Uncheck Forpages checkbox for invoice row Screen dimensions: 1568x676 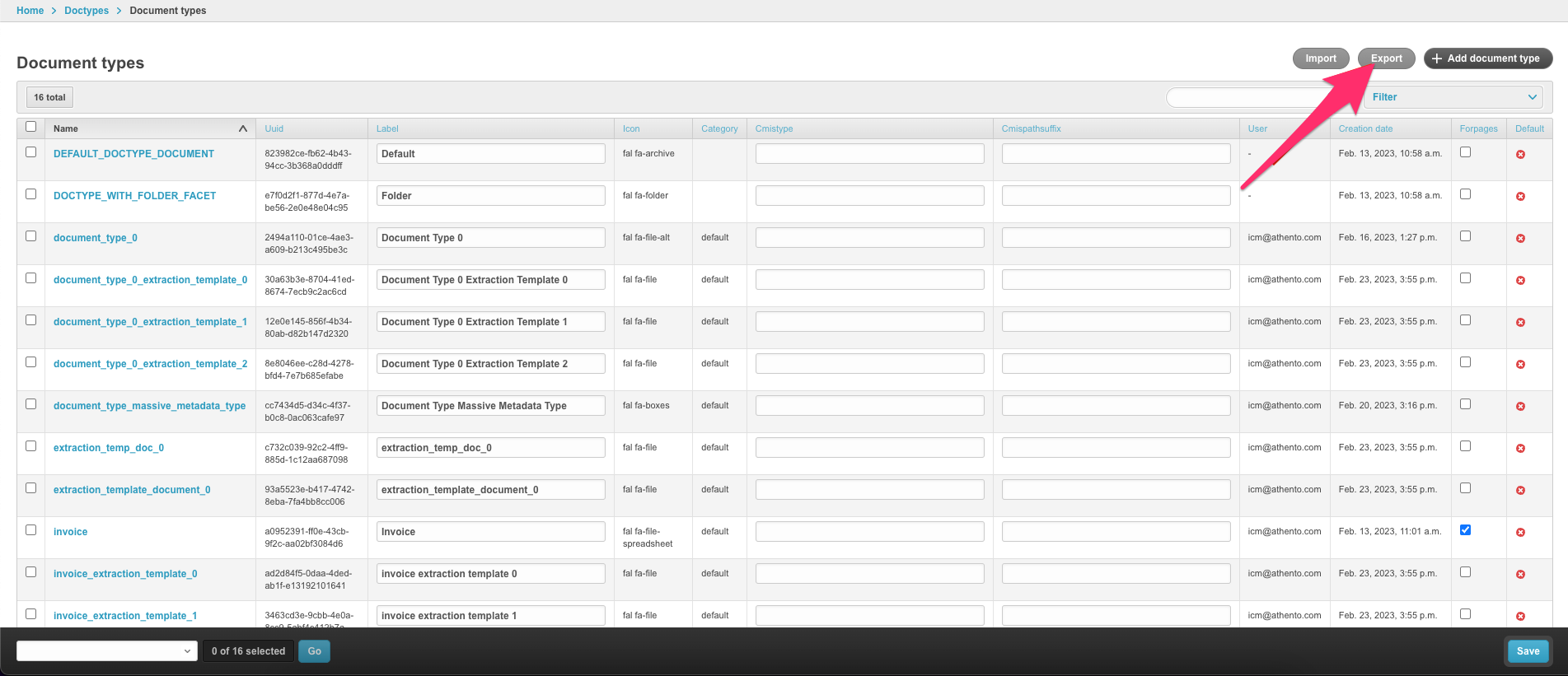point(1465,530)
